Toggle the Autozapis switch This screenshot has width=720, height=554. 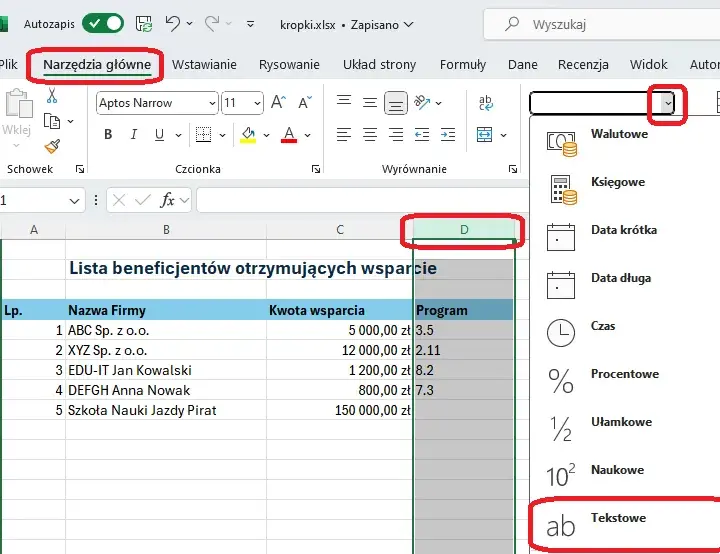[x=103, y=24]
